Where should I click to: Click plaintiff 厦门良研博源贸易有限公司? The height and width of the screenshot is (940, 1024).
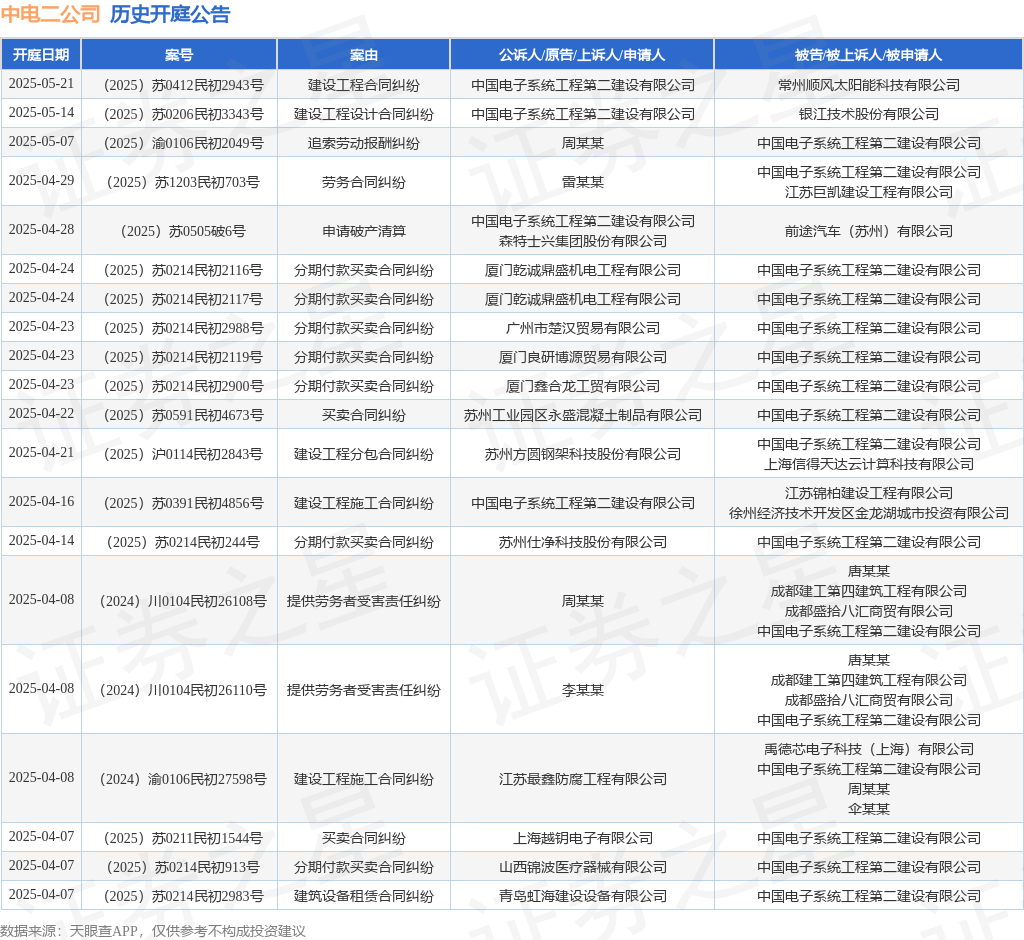[x=583, y=357]
